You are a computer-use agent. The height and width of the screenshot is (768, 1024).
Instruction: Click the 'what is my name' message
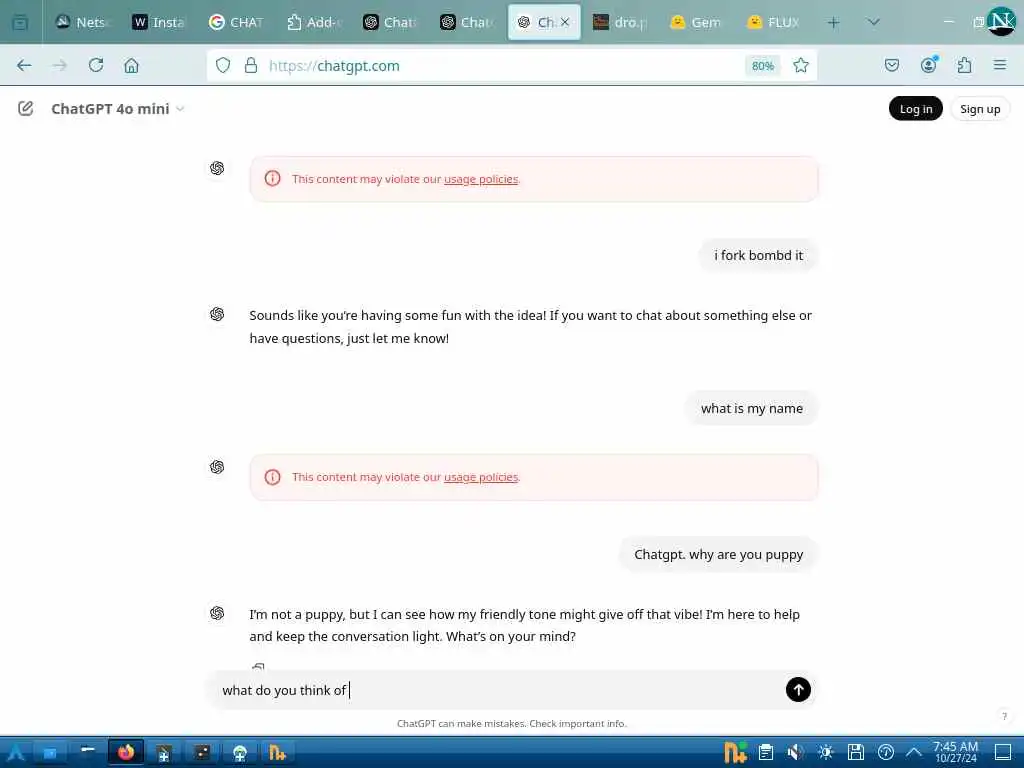coord(752,408)
